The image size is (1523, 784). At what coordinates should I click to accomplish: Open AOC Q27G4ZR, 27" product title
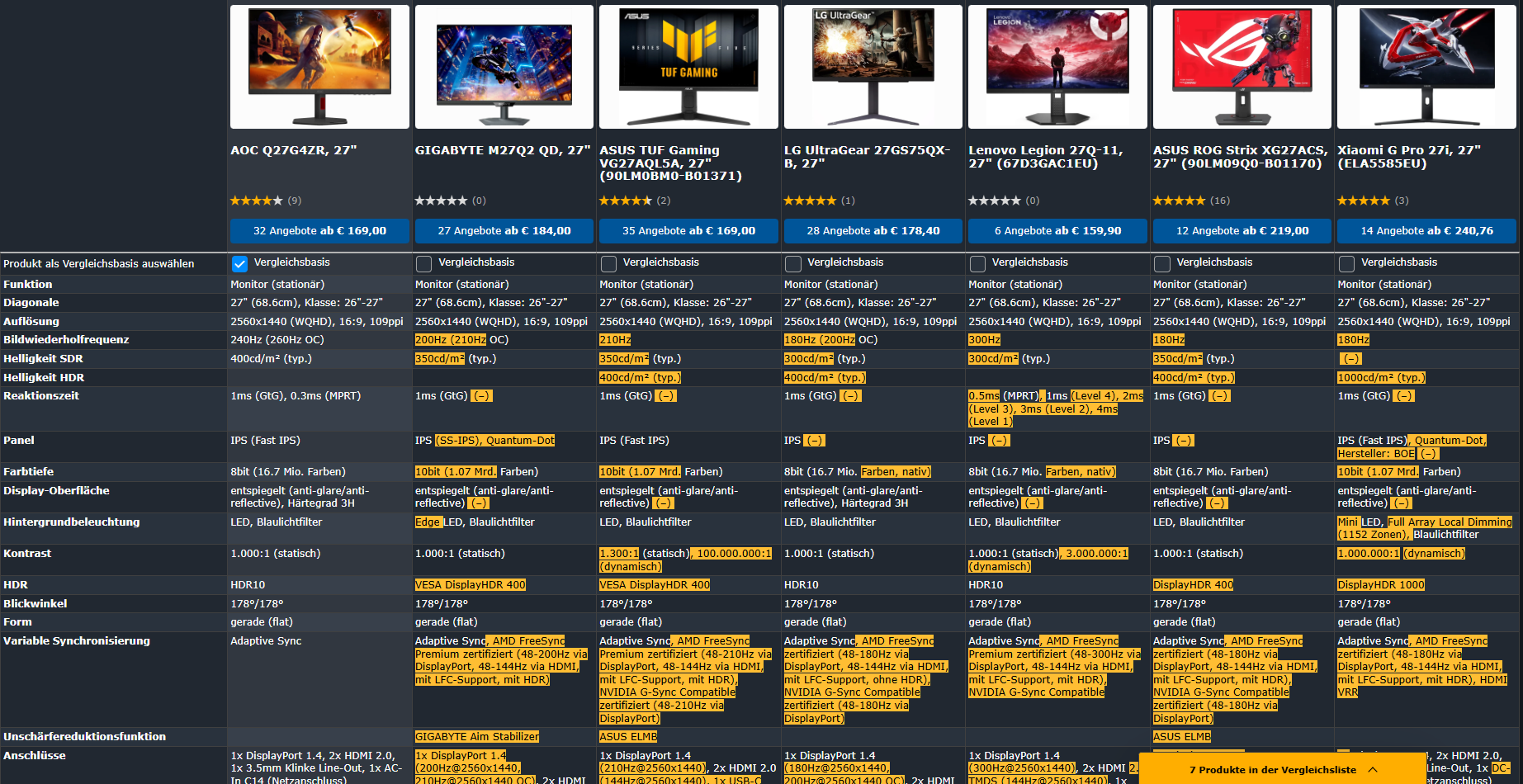(x=294, y=150)
